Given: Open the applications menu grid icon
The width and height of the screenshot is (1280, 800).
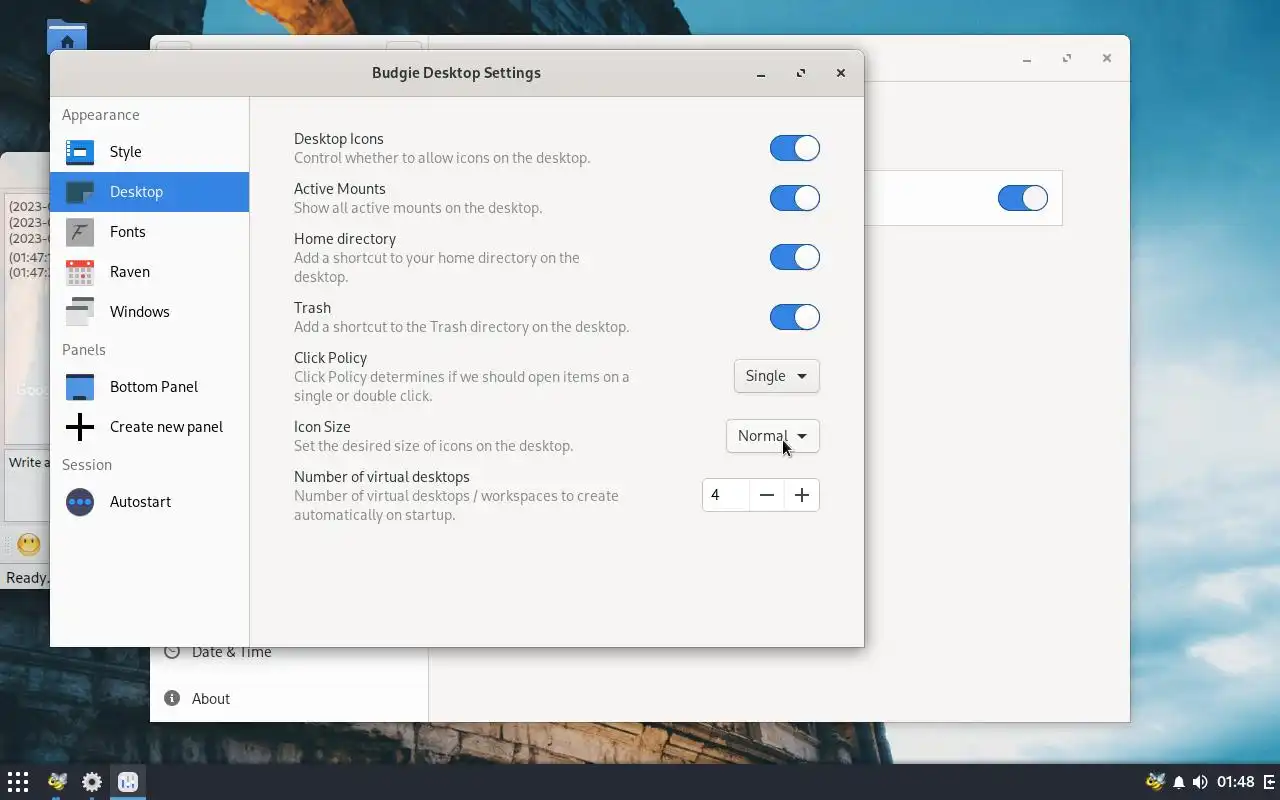Looking at the screenshot, I should [18, 782].
